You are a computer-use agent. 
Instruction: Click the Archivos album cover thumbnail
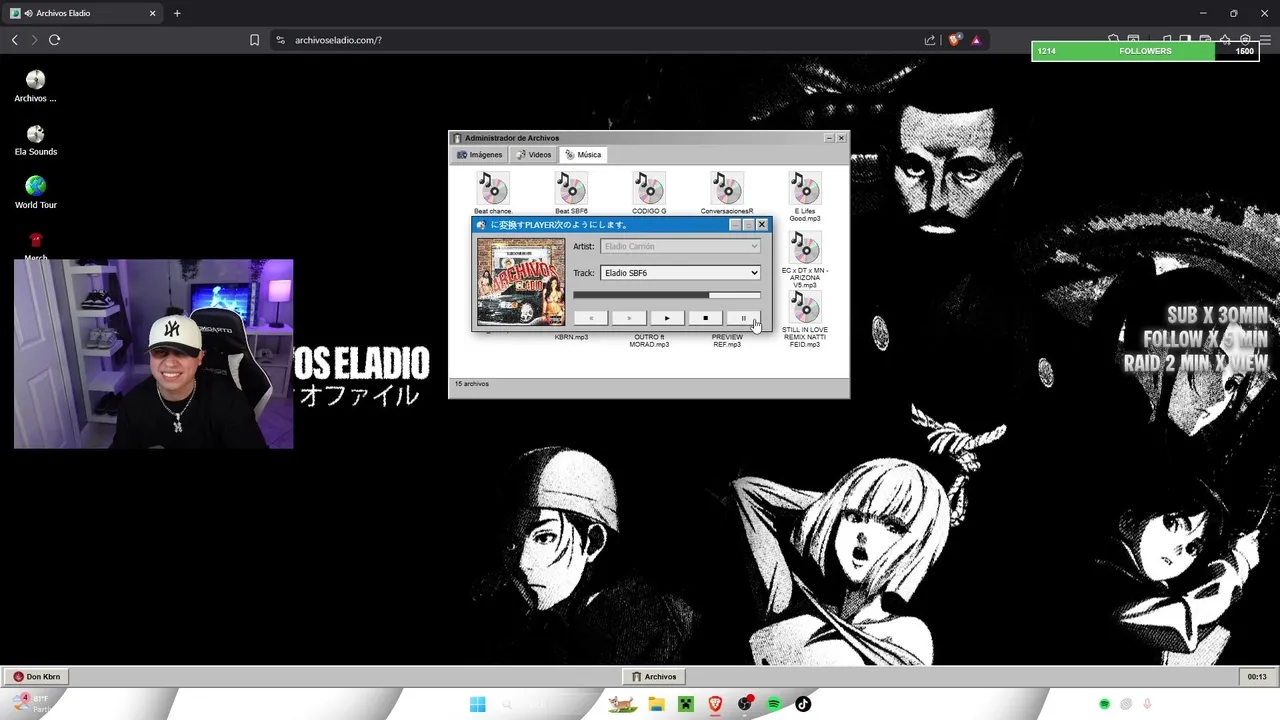tap(521, 282)
